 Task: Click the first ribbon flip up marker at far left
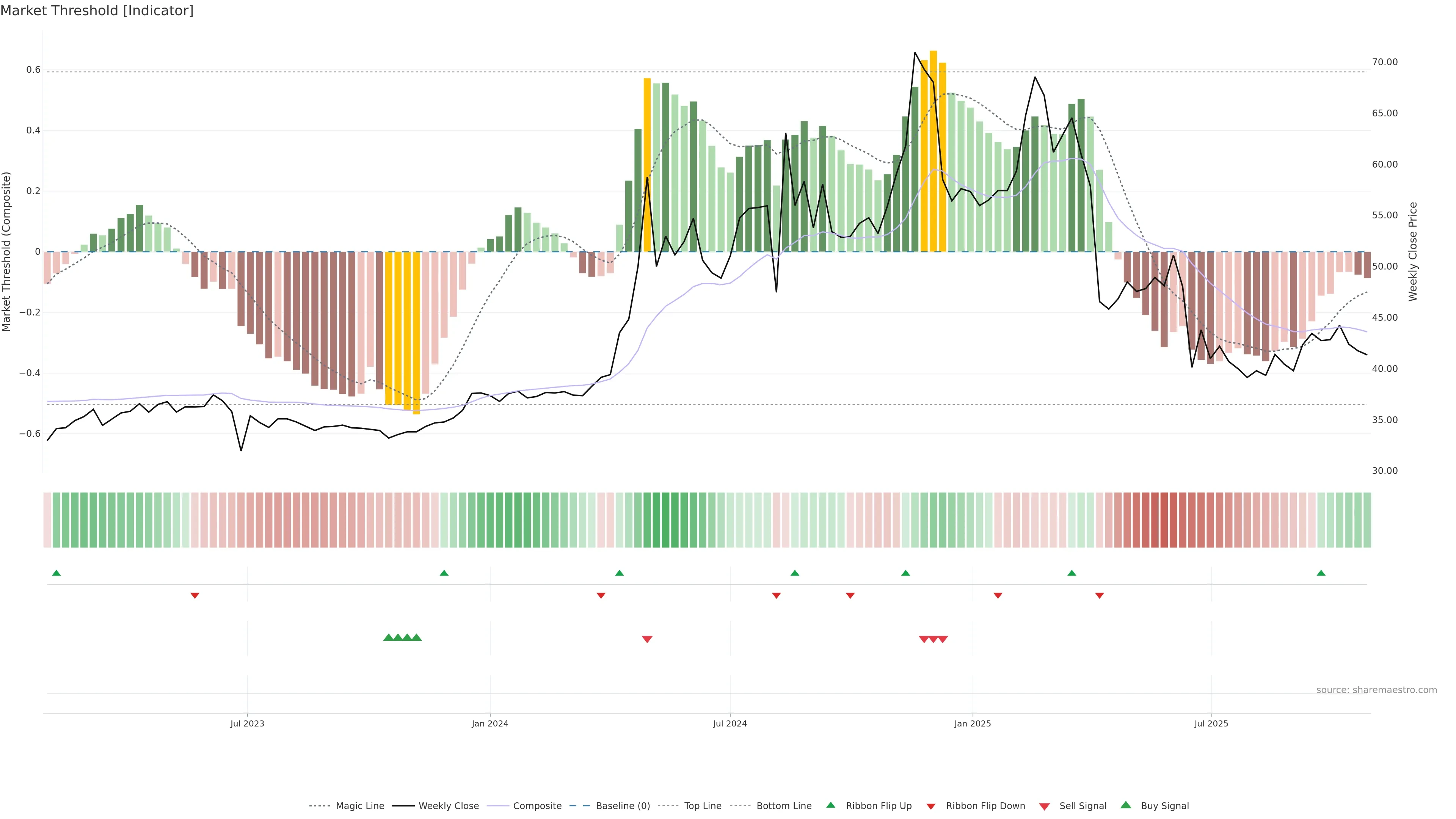[x=56, y=573]
